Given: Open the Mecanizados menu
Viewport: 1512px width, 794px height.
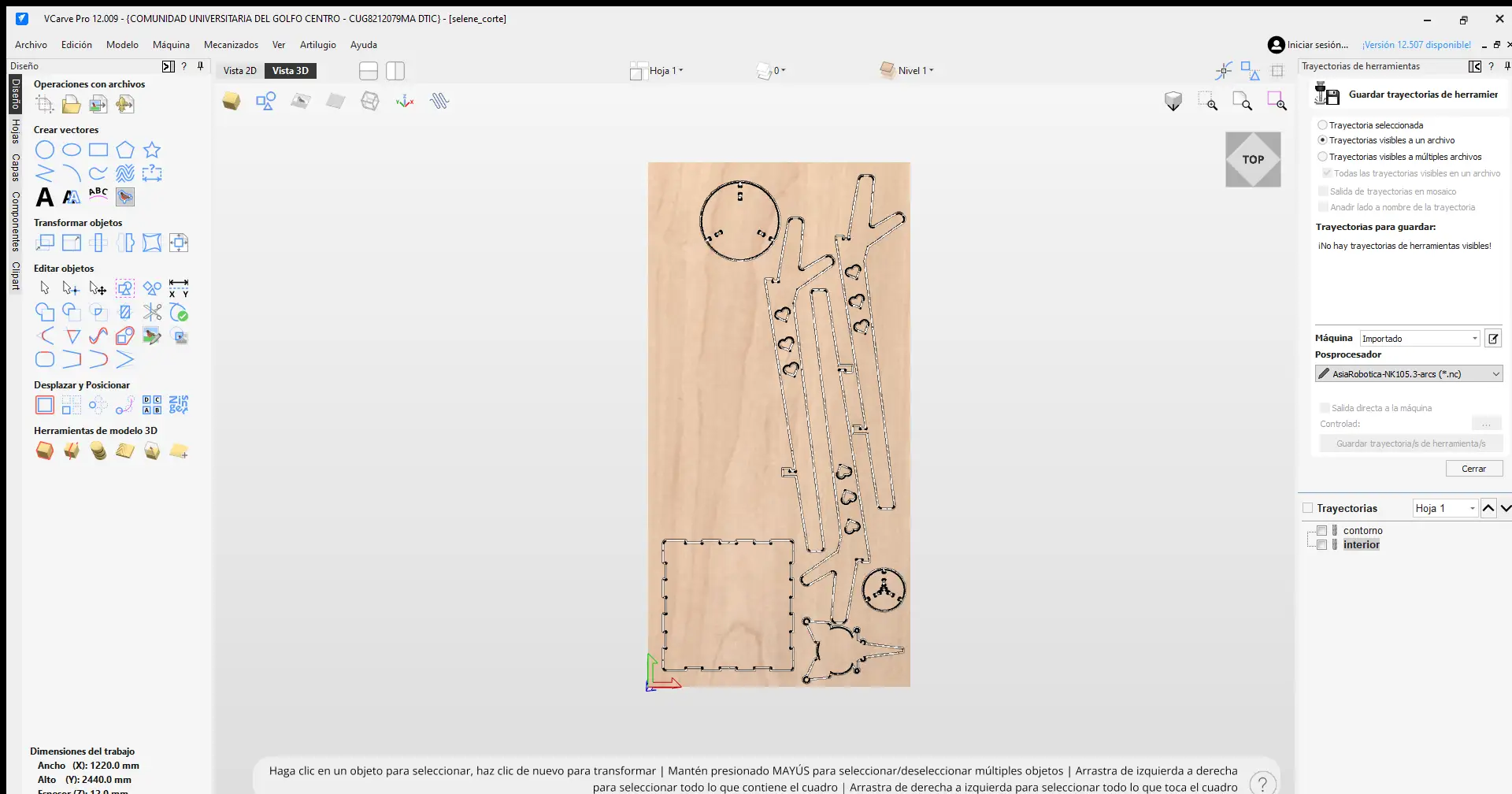Looking at the screenshot, I should tap(231, 45).
